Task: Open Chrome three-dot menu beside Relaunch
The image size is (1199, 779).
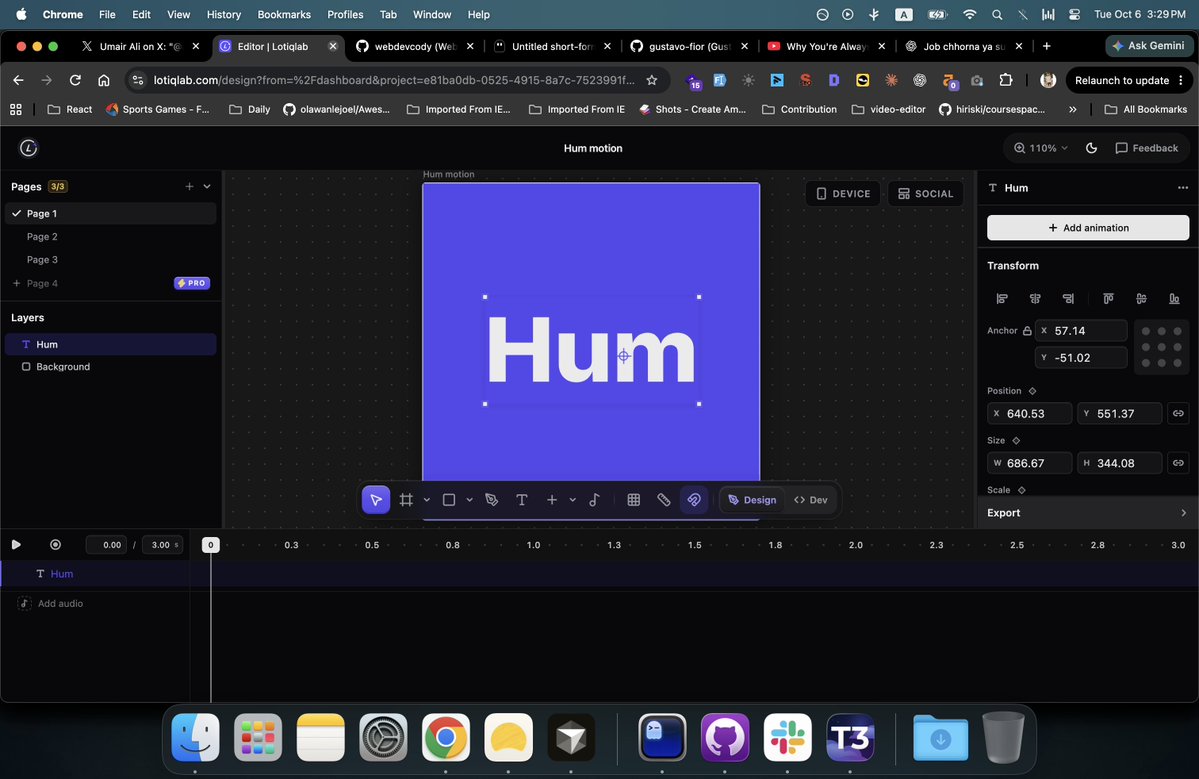Action: pos(1181,80)
